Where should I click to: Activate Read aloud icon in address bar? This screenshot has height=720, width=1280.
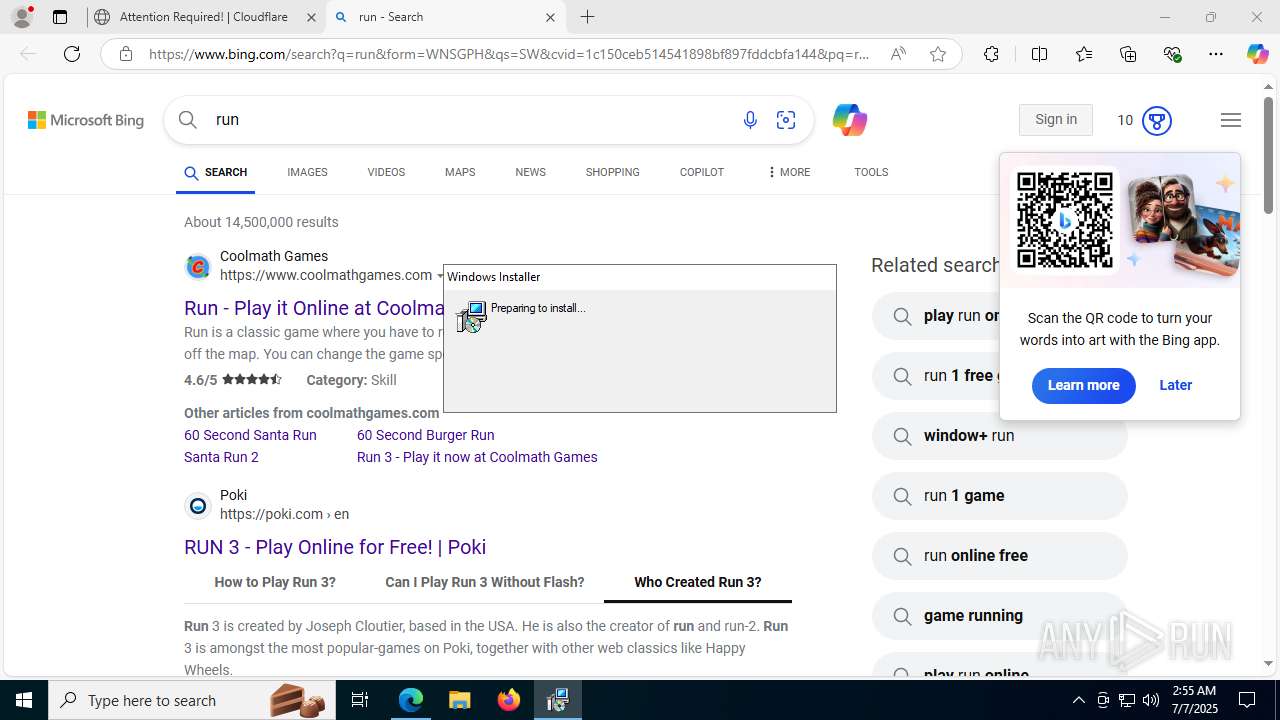tap(898, 54)
